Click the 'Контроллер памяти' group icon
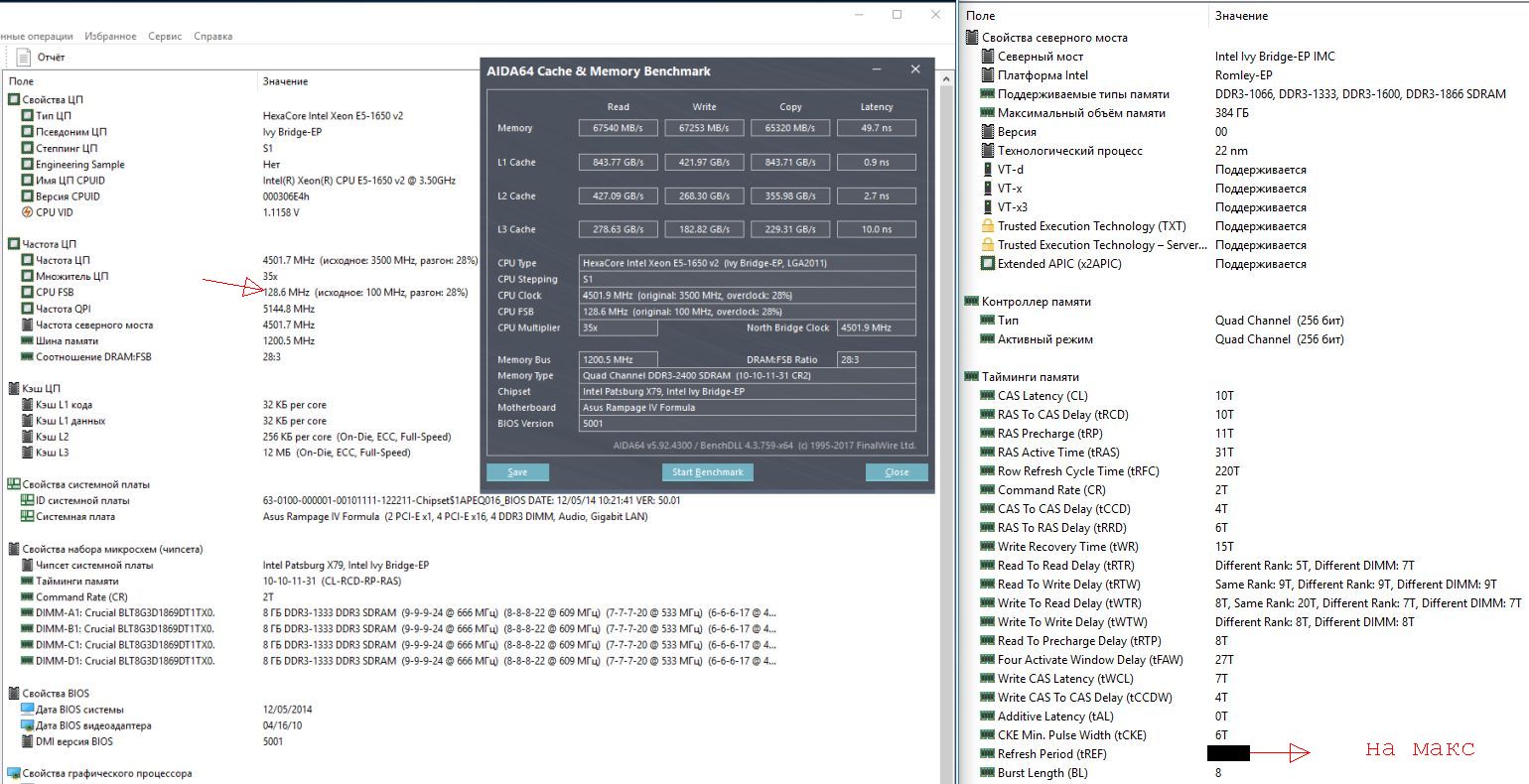The image size is (1529, 784). tap(972, 302)
